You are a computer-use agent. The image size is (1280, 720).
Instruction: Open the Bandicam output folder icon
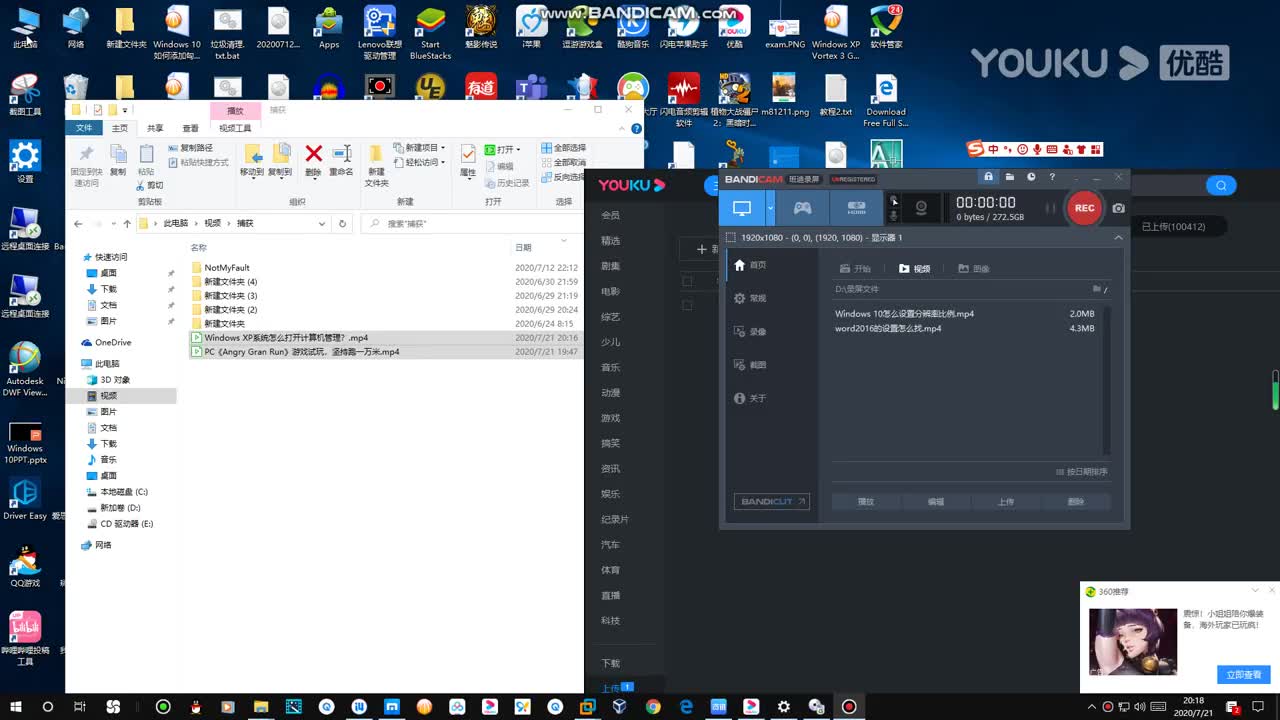1010,177
